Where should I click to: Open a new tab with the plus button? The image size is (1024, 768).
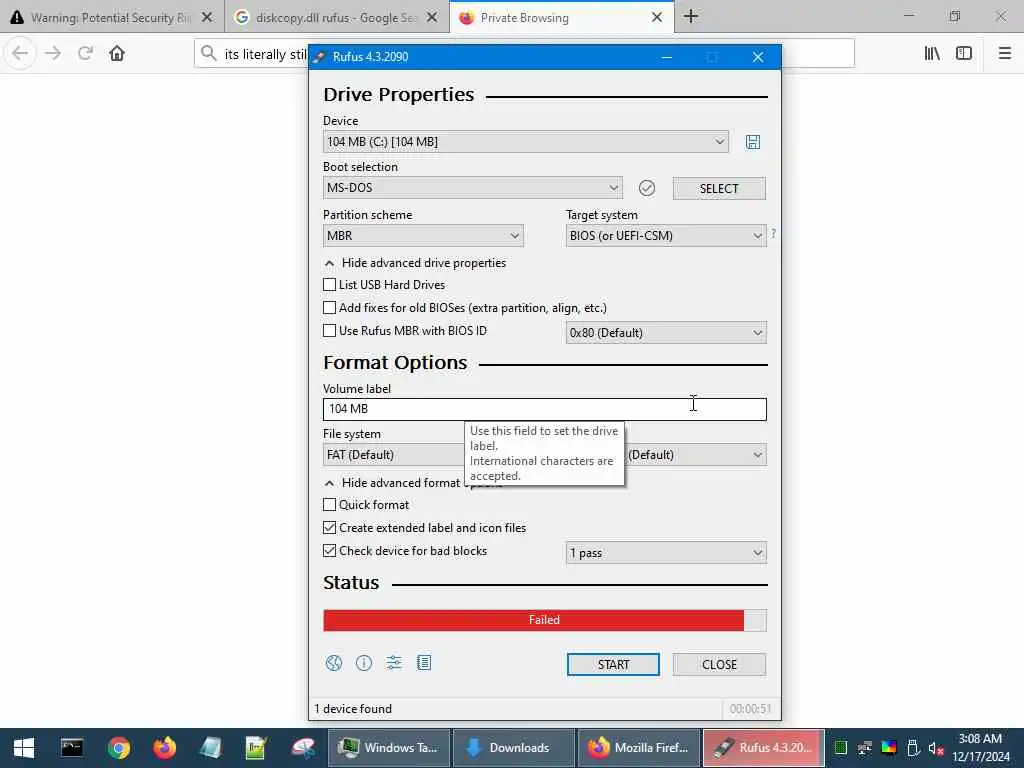691,17
